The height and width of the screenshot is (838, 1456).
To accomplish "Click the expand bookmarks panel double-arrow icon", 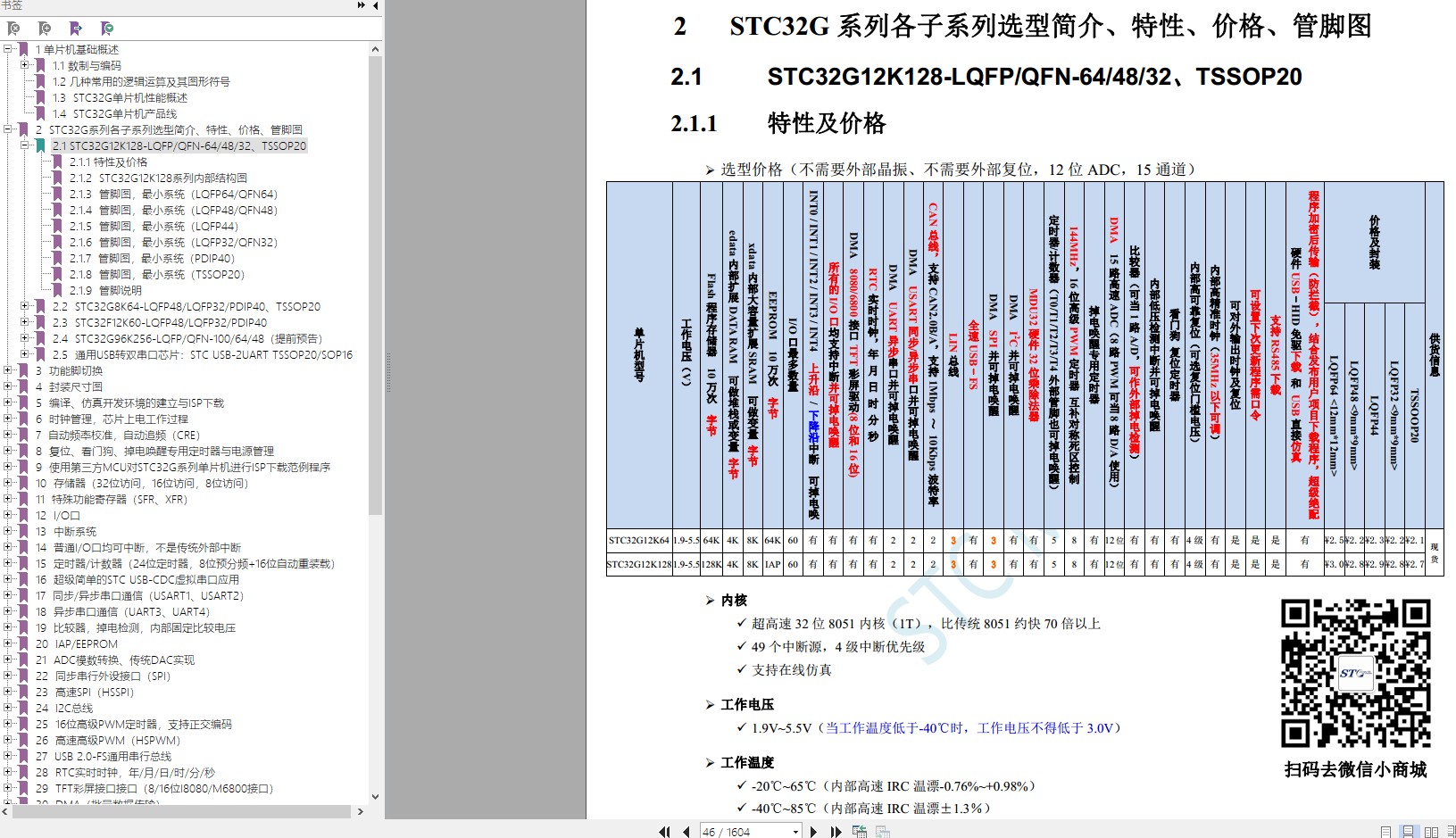I will [x=362, y=5].
